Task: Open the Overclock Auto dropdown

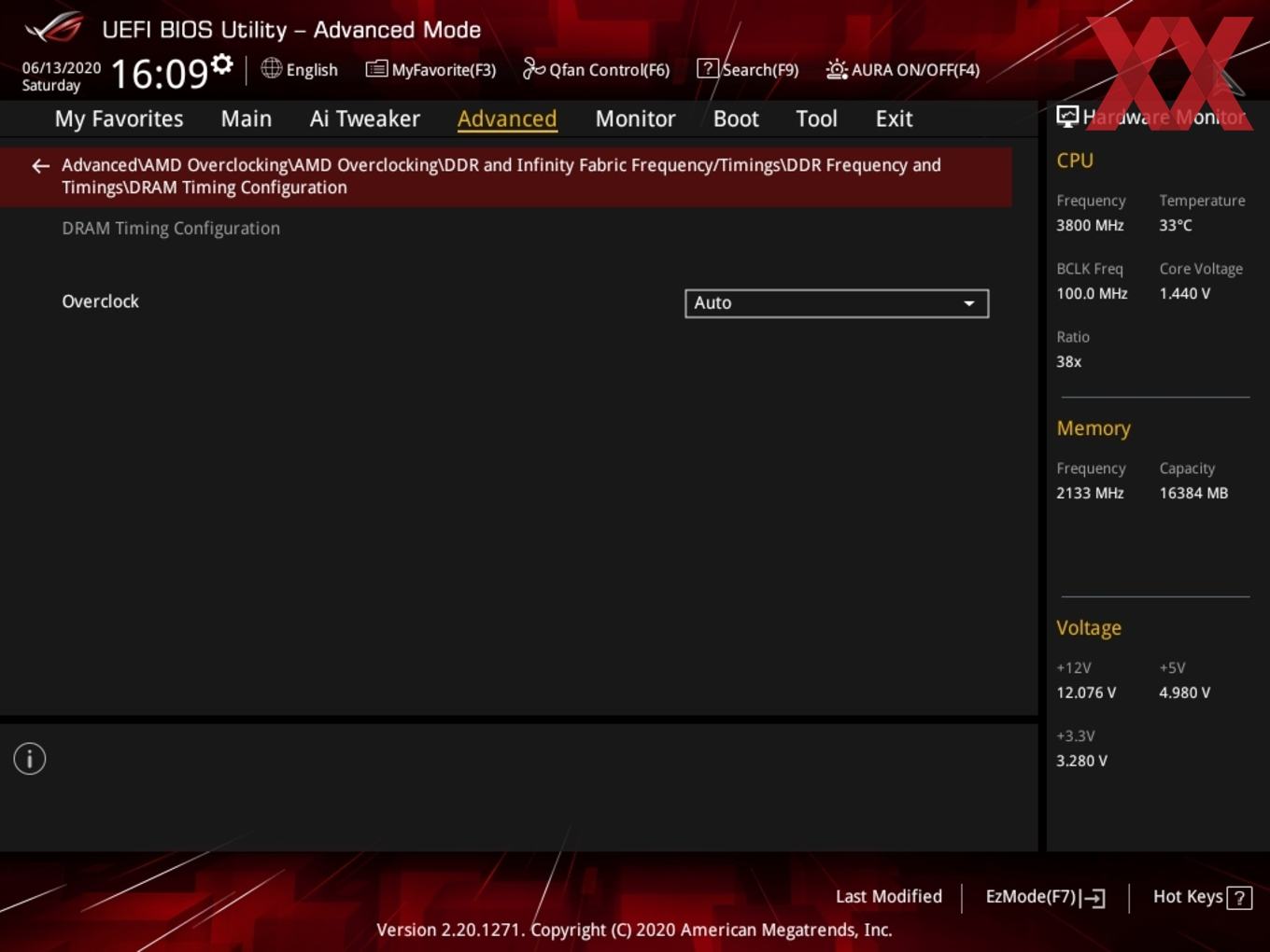Action: coord(837,303)
